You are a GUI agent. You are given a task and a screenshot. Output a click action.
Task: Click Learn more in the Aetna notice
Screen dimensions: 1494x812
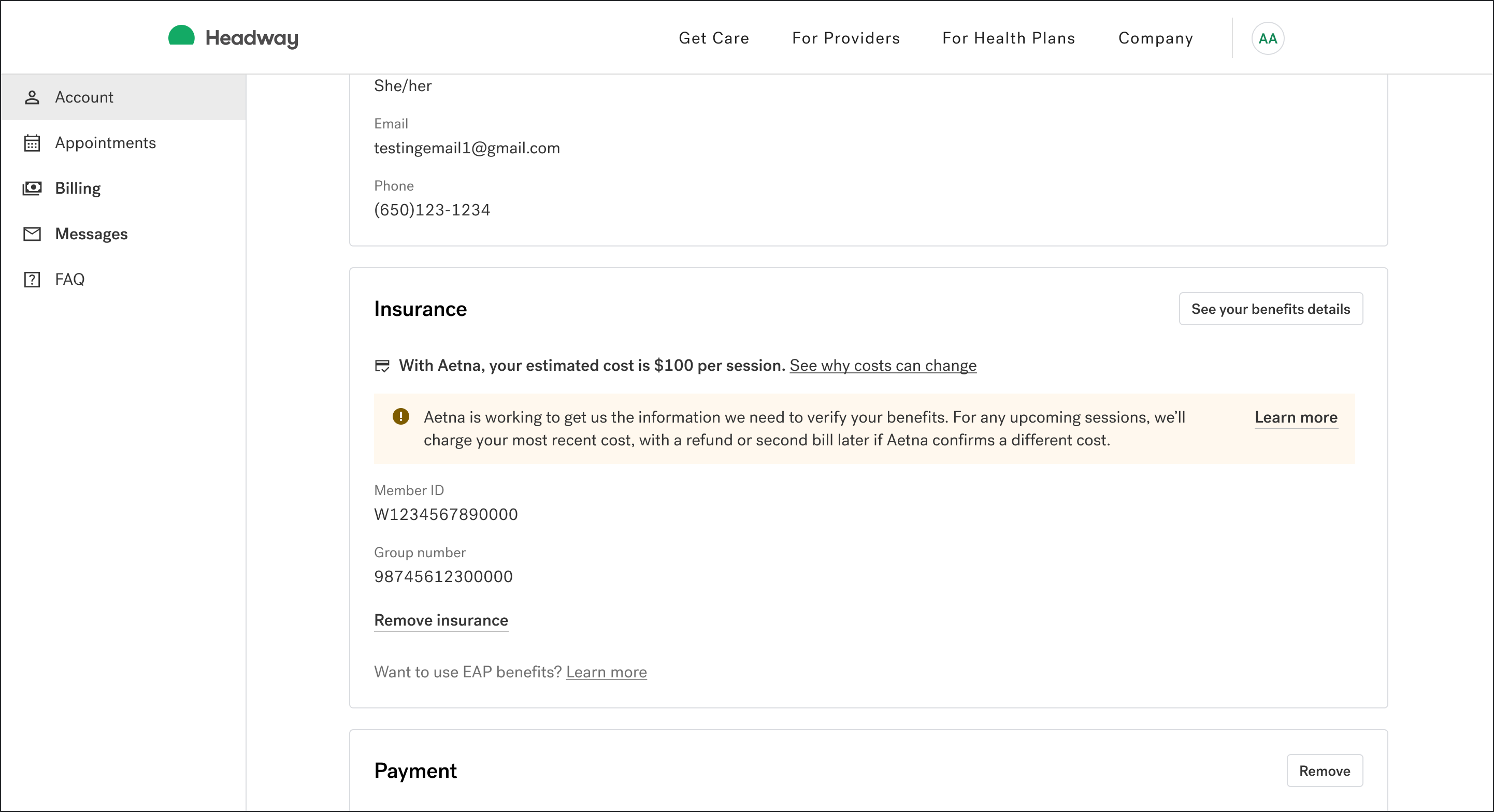(1296, 417)
